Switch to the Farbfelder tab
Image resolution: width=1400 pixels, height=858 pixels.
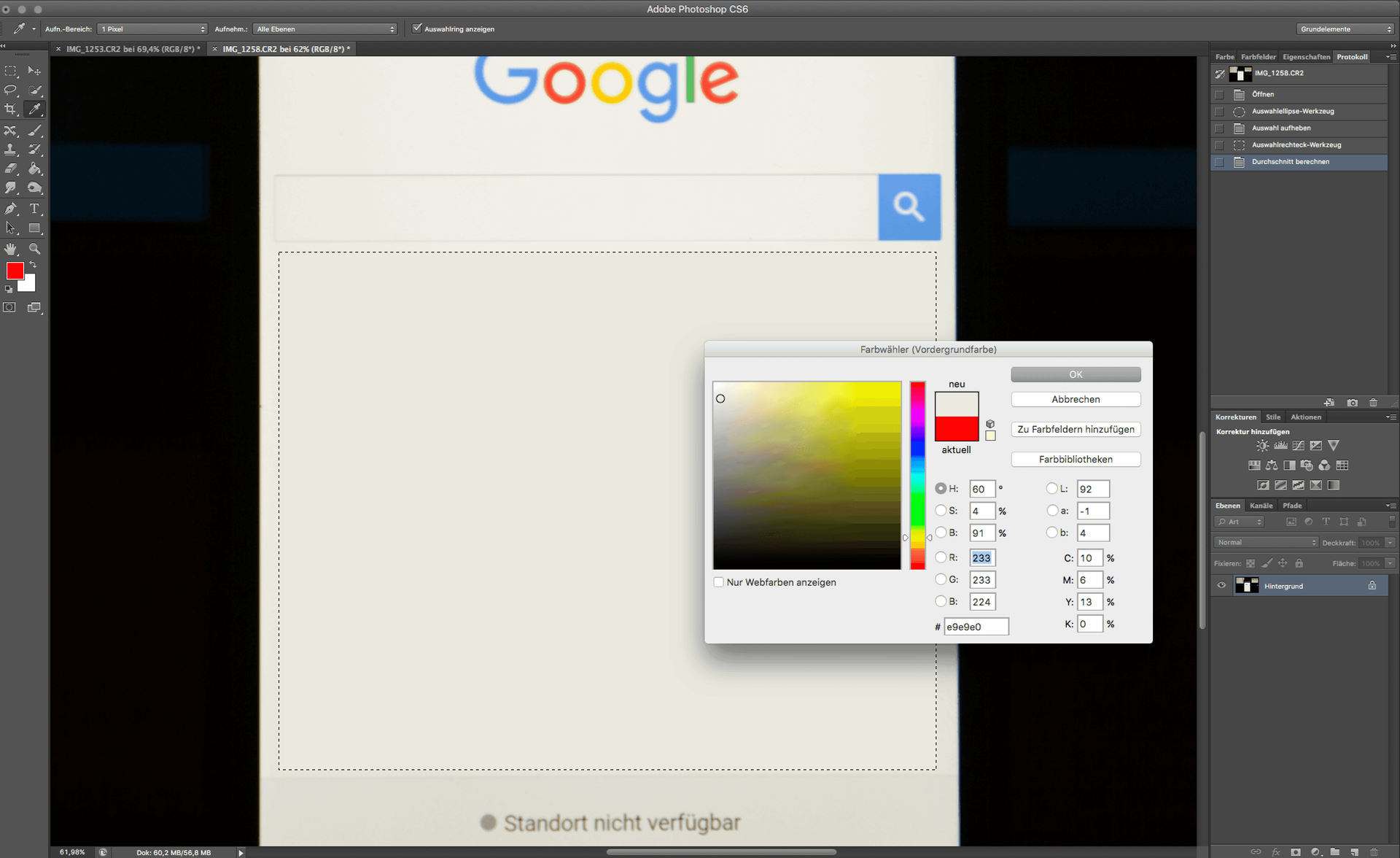coord(1259,56)
